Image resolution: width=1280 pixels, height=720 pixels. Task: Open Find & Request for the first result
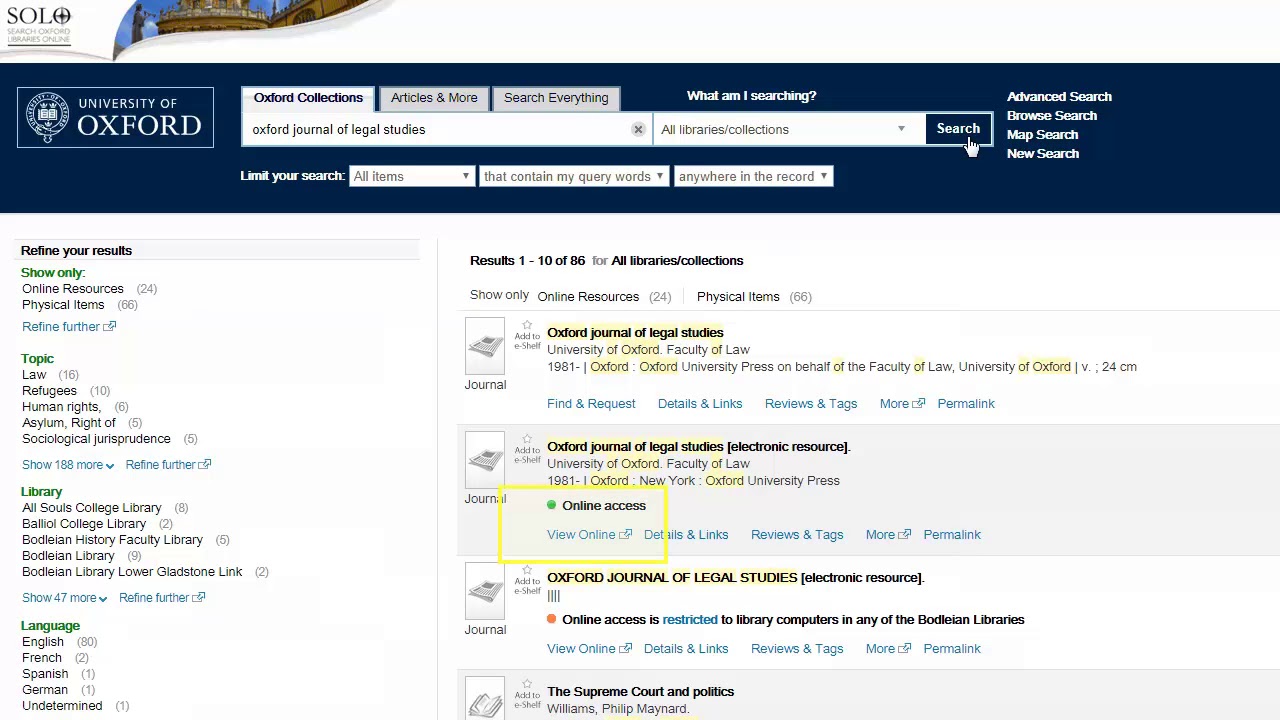coord(591,404)
